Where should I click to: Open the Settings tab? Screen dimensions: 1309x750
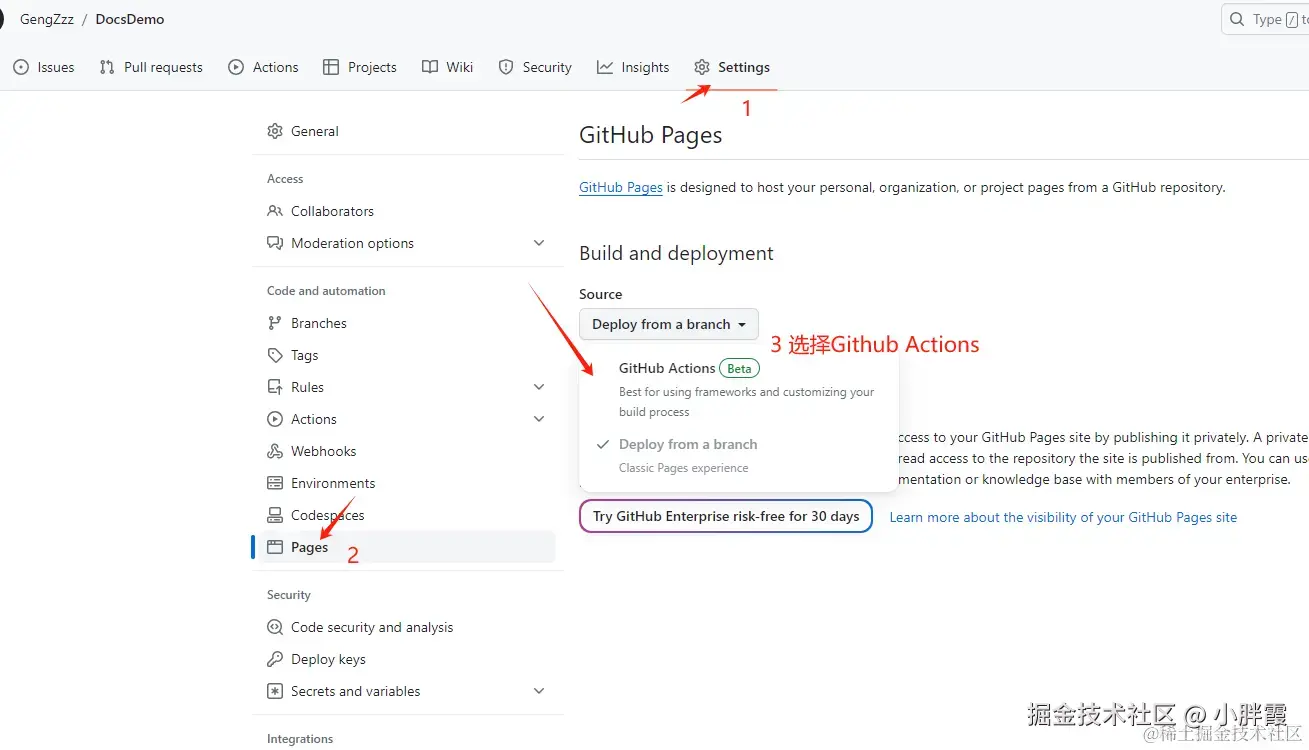[x=732, y=67]
